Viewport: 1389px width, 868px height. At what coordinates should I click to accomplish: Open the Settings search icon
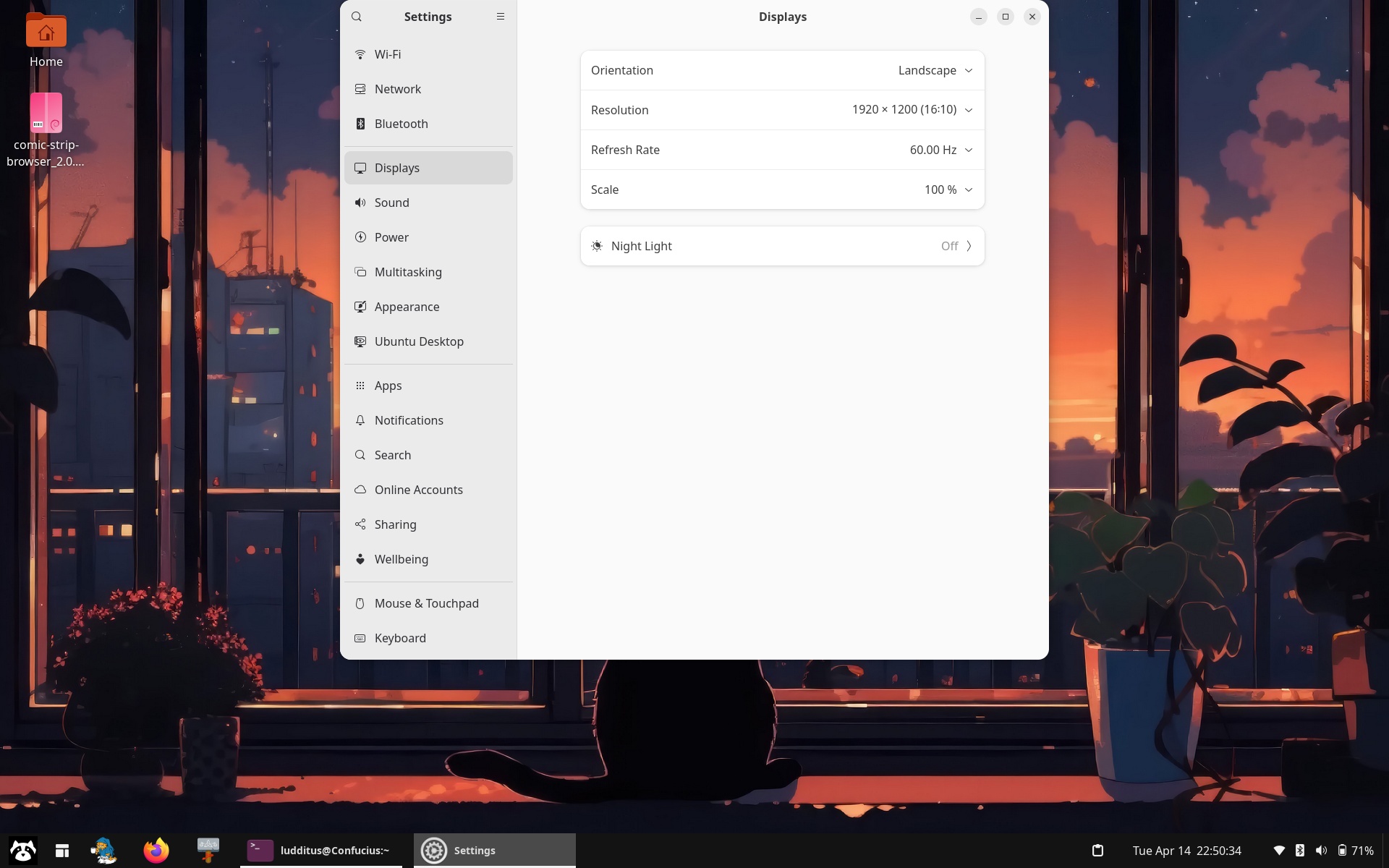[357, 17]
